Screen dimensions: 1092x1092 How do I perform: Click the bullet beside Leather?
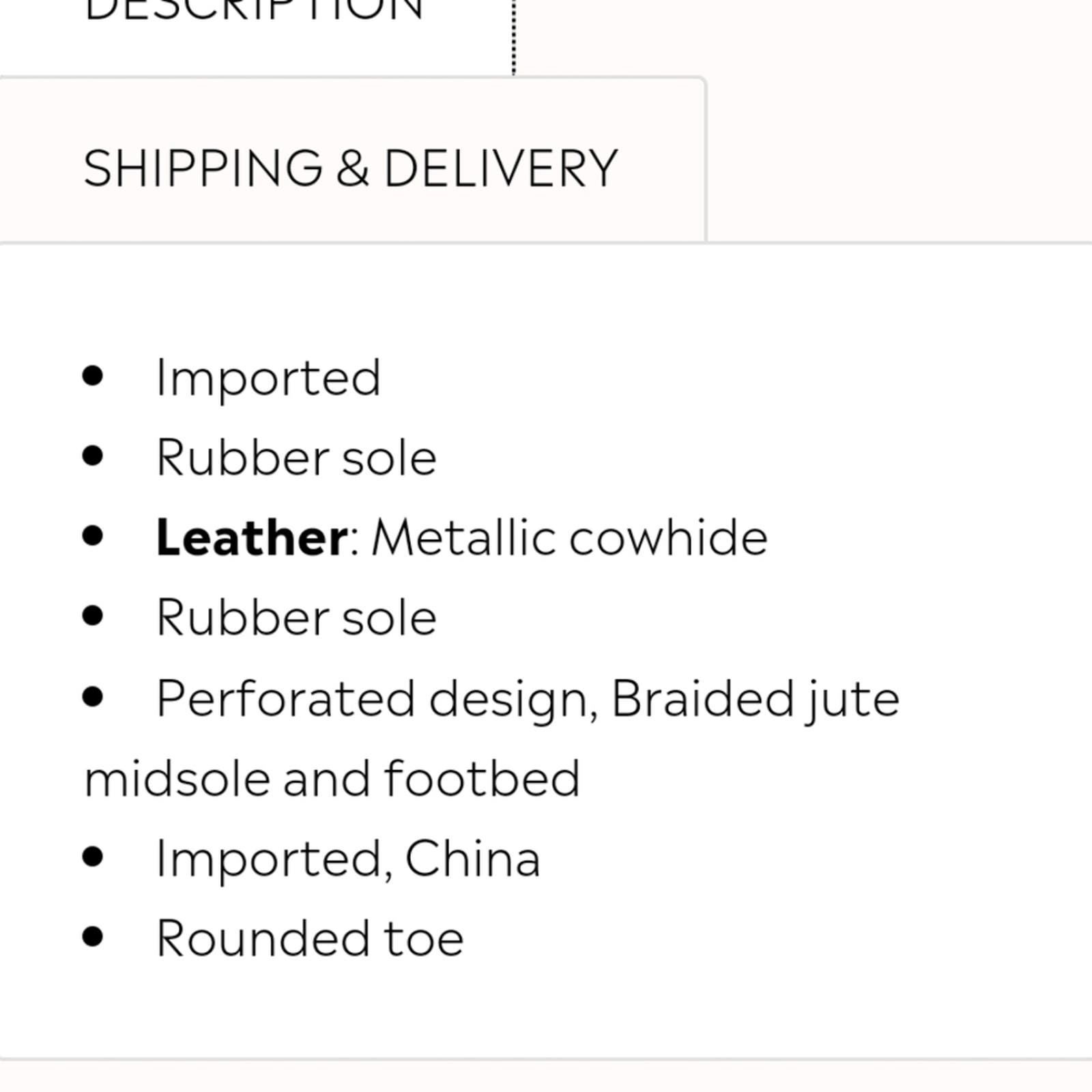point(92,536)
